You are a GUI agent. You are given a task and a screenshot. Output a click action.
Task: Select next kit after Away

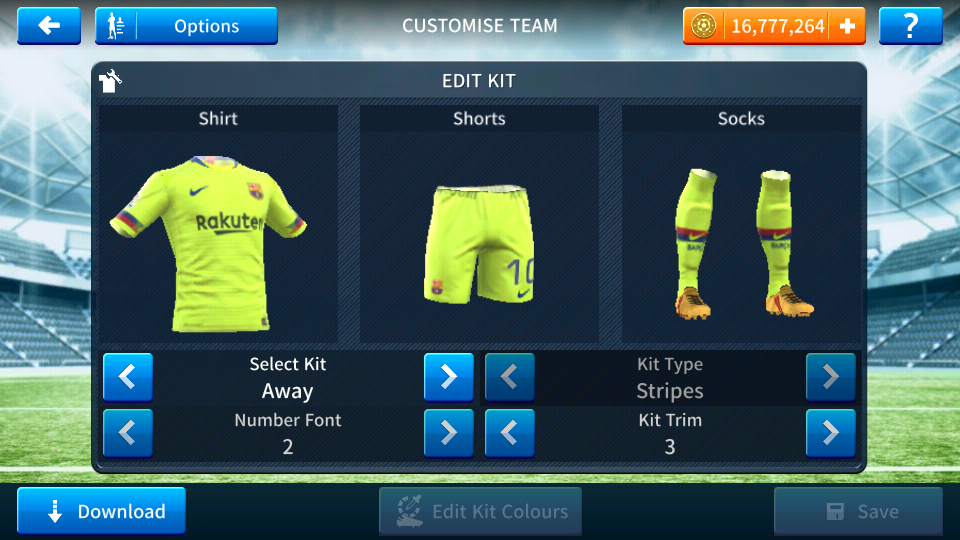coord(449,377)
